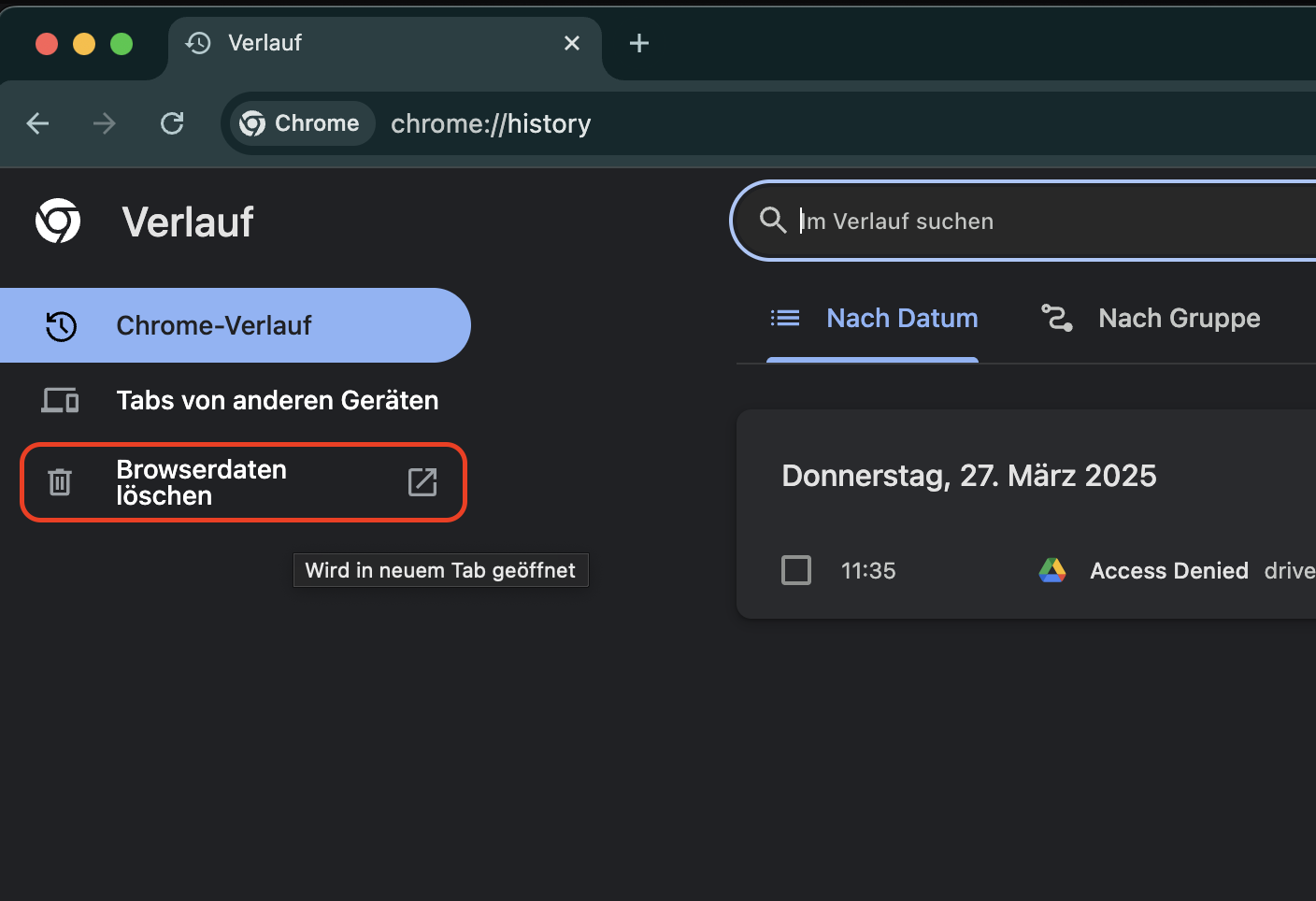Select the Nach Datum tab
This screenshot has height=901, width=1316.
point(901,318)
